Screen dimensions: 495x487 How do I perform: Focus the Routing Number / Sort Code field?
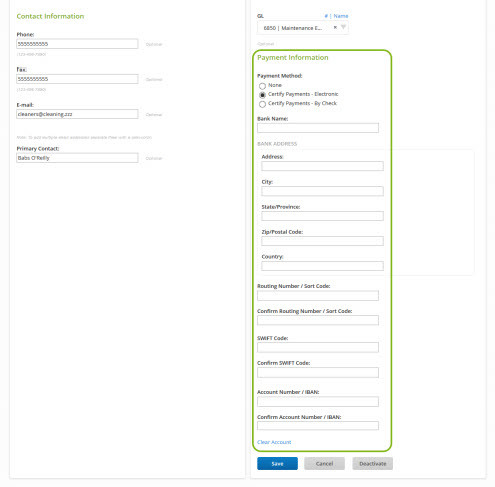pyautogui.click(x=318, y=295)
